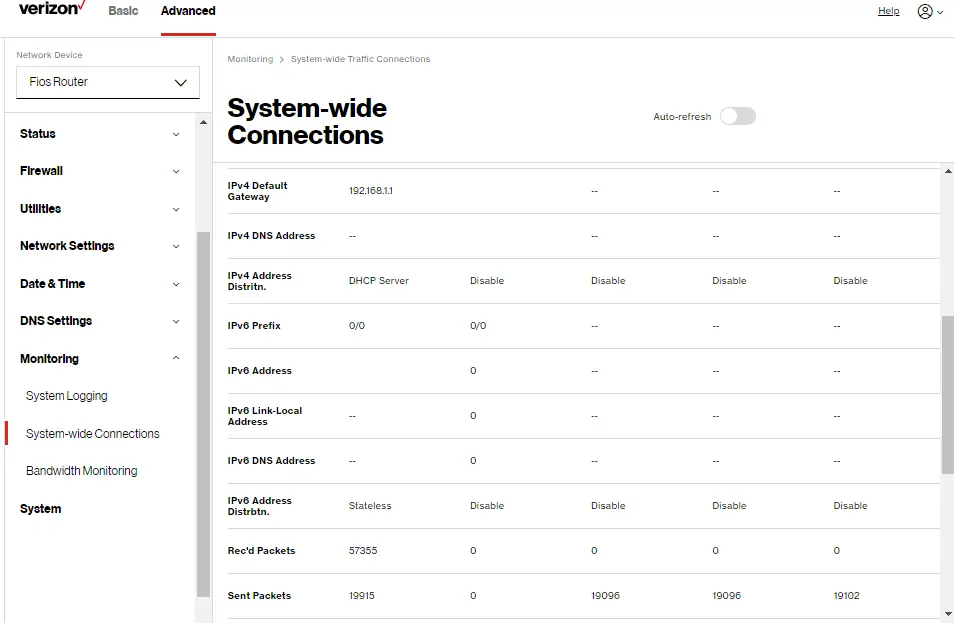Open the Help link
This screenshot has height=623, width=954.
888,11
